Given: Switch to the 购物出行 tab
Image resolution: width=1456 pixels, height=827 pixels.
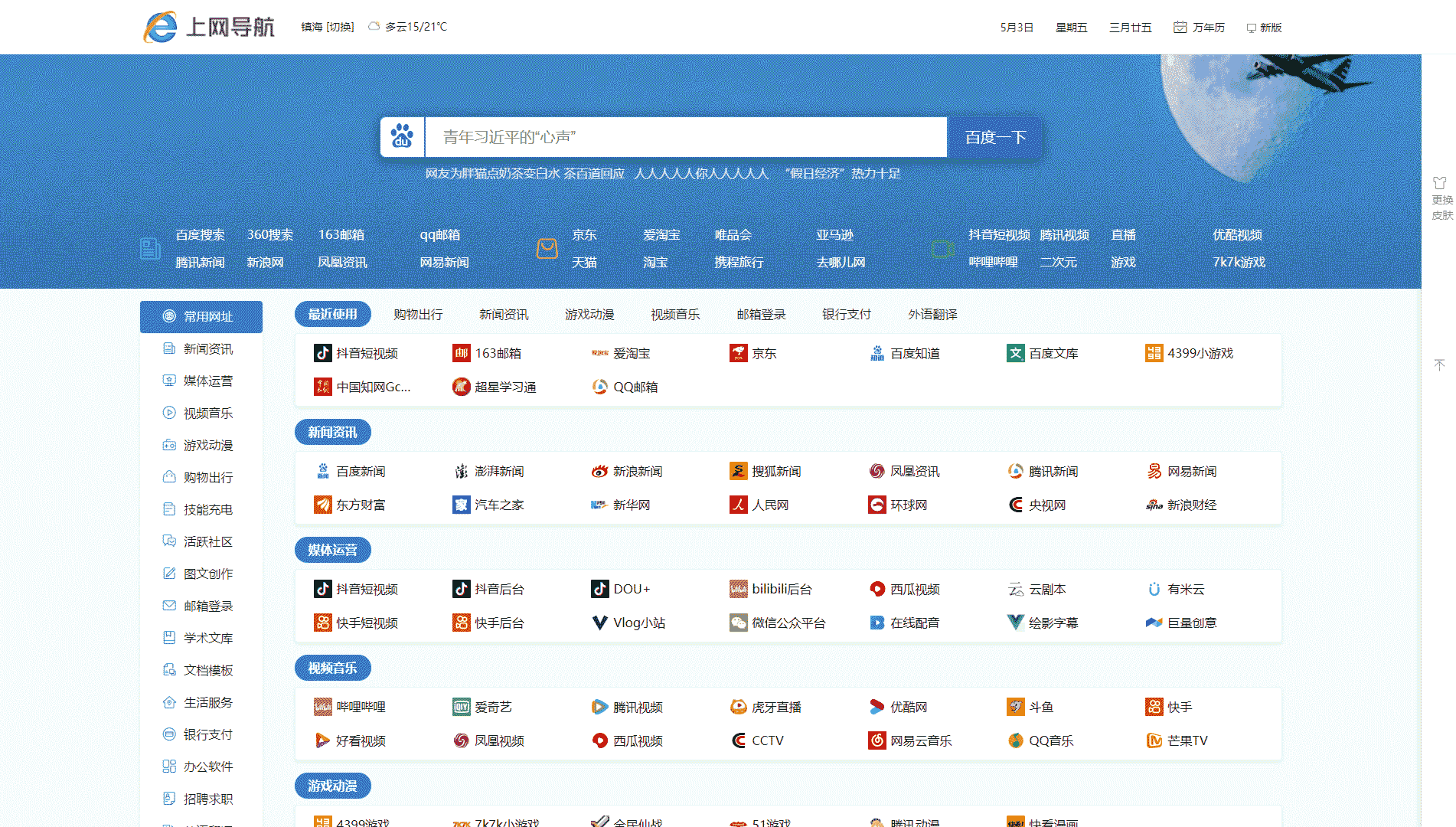Looking at the screenshot, I should coord(418,314).
